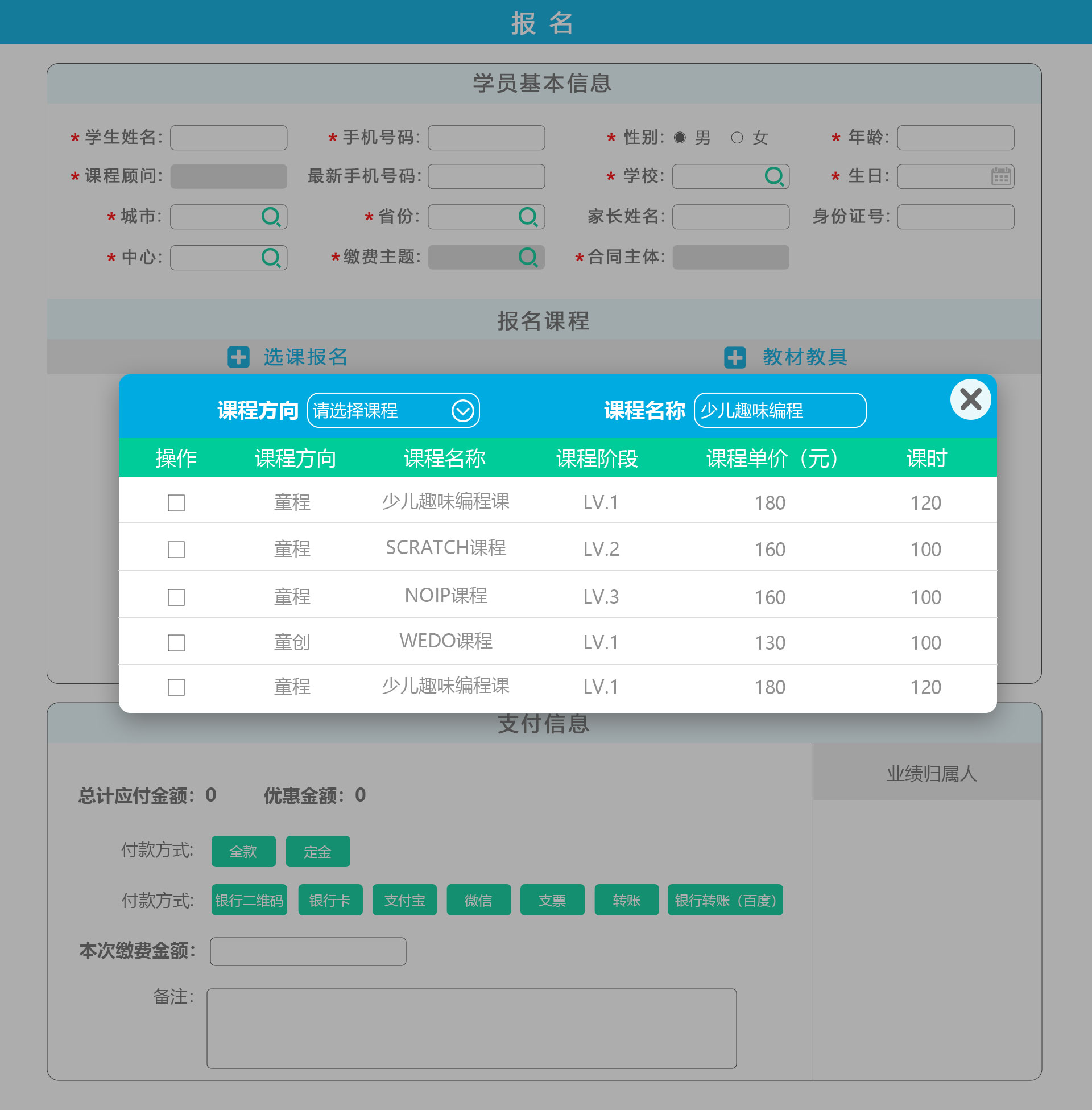Open the calendar icon in 生日 field
The height and width of the screenshot is (1110, 1092).
coord(1001,176)
